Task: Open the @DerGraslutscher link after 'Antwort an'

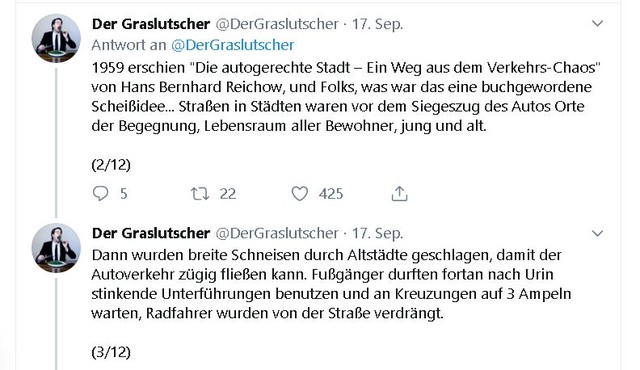Action: [x=233, y=45]
